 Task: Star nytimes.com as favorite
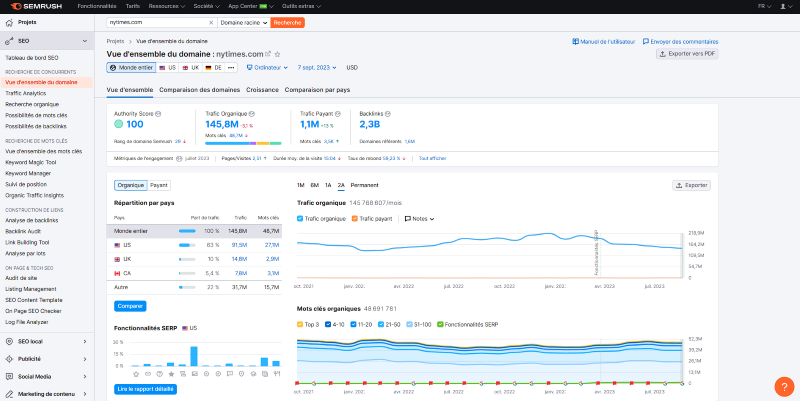click(278, 54)
